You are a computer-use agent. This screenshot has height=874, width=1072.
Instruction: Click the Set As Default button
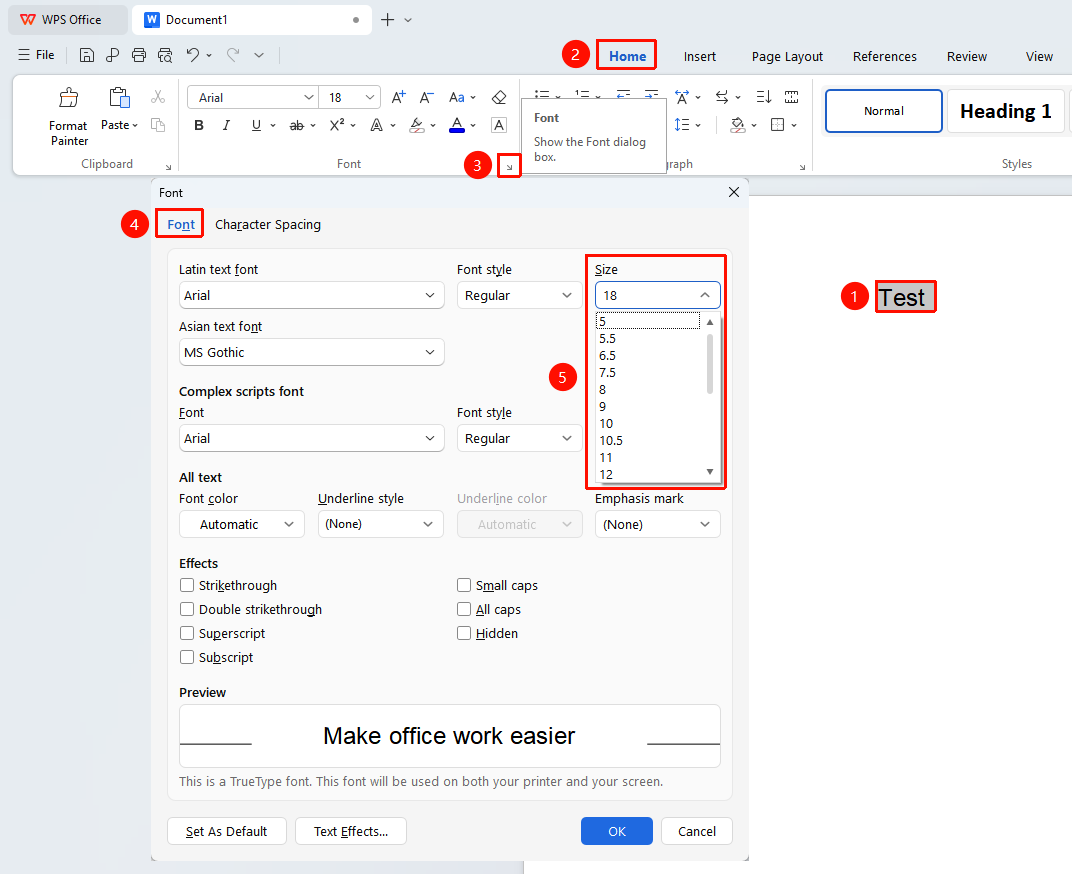point(226,831)
